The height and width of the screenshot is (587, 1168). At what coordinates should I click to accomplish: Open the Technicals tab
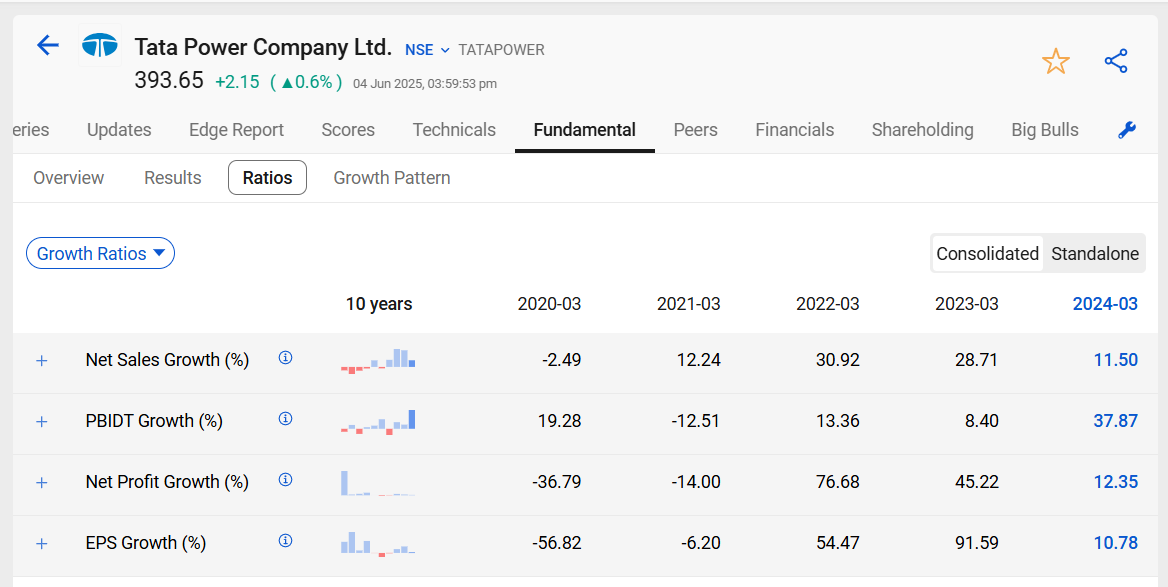pyautogui.click(x=454, y=130)
